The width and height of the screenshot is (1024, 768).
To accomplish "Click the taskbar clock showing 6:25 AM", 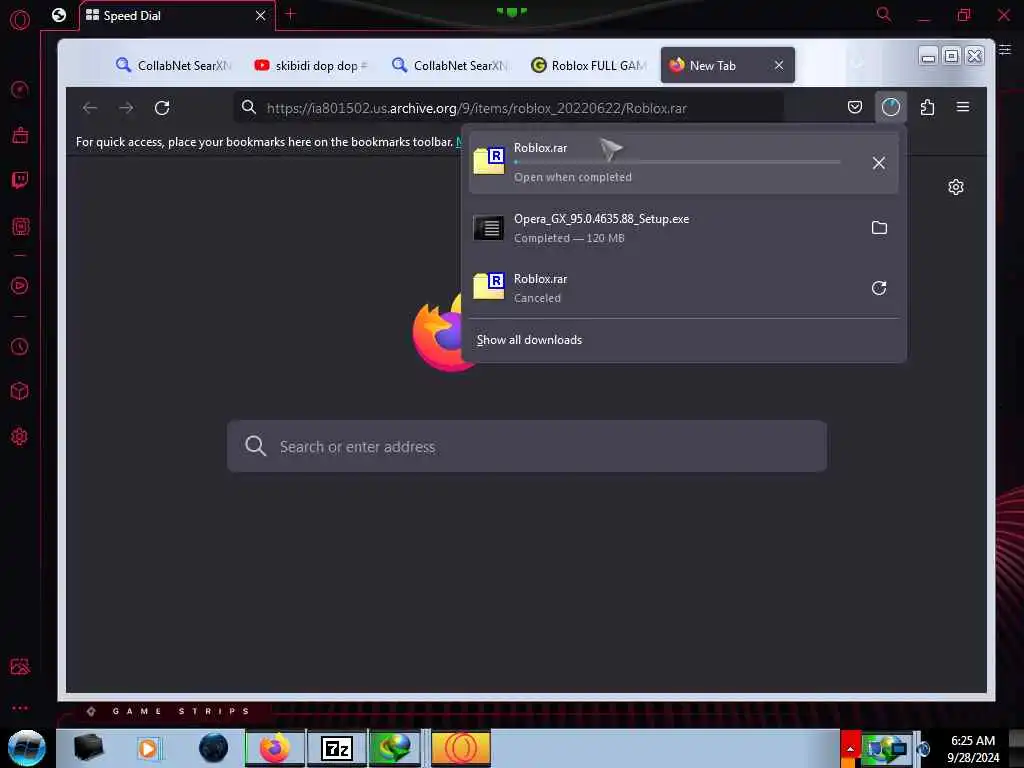I will (973, 748).
